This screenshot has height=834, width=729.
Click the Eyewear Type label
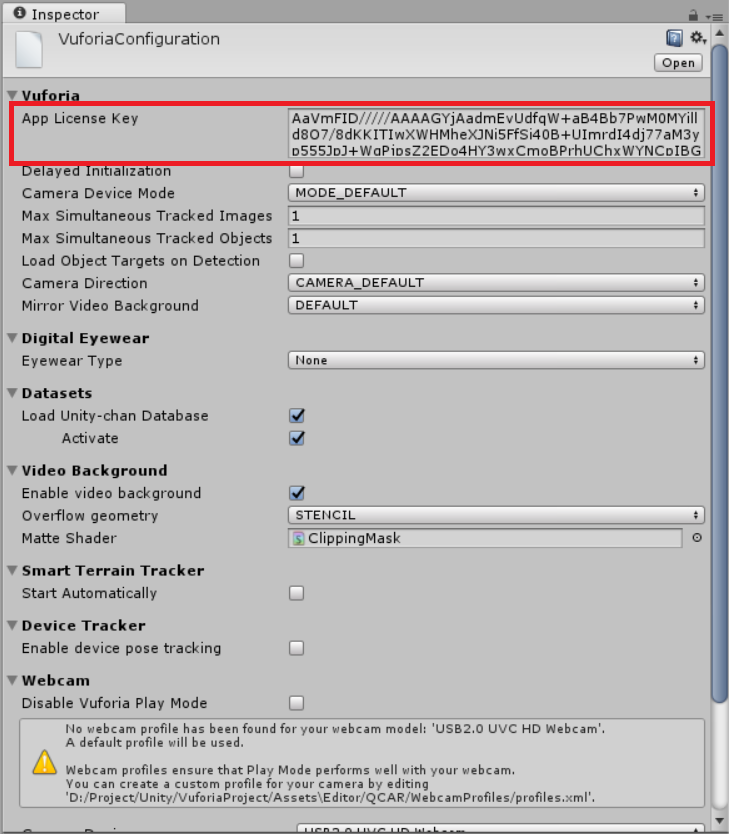click(x=72, y=361)
